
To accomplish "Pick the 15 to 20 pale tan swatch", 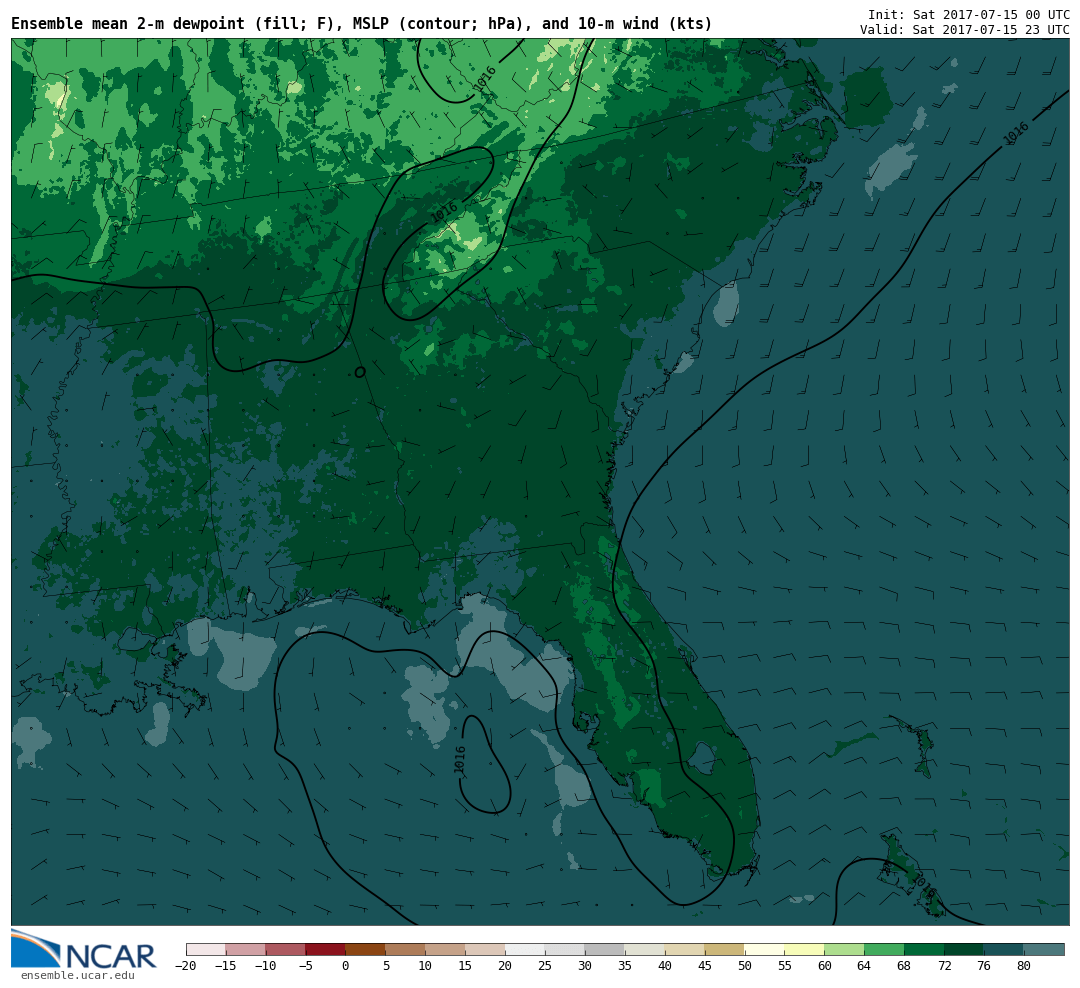I will pos(485,949).
